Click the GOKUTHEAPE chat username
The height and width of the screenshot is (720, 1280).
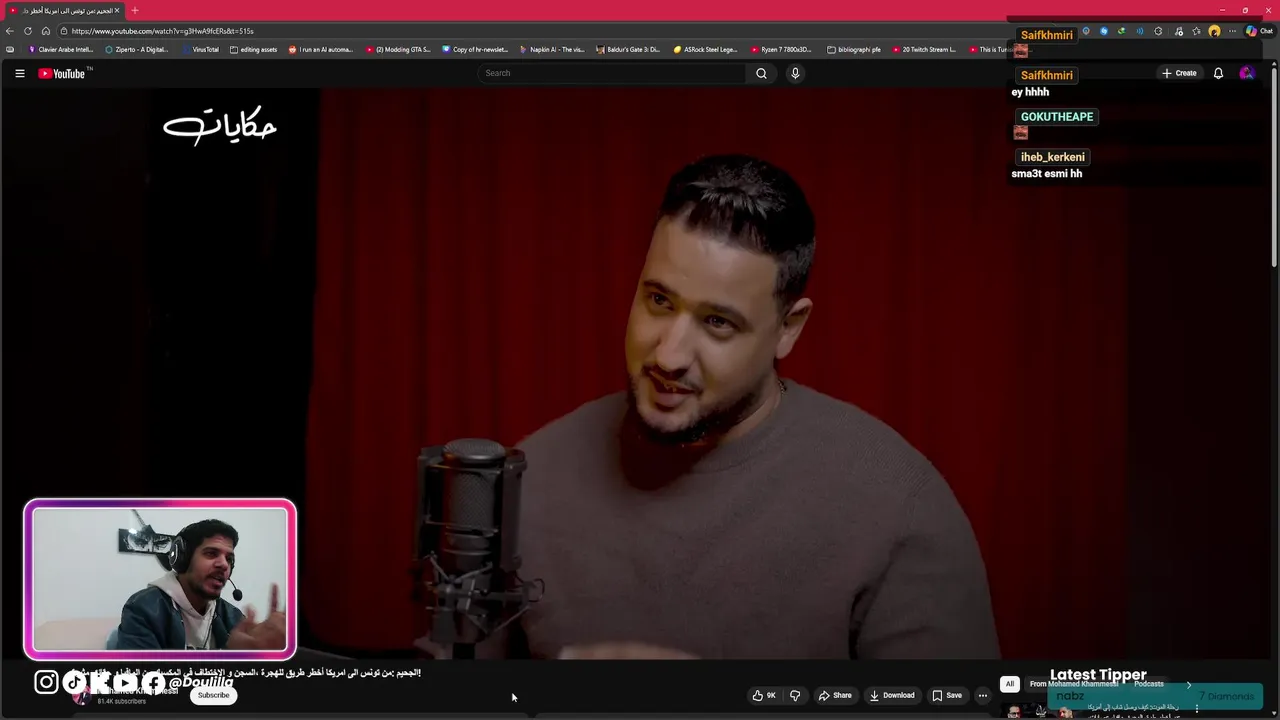(x=1057, y=117)
